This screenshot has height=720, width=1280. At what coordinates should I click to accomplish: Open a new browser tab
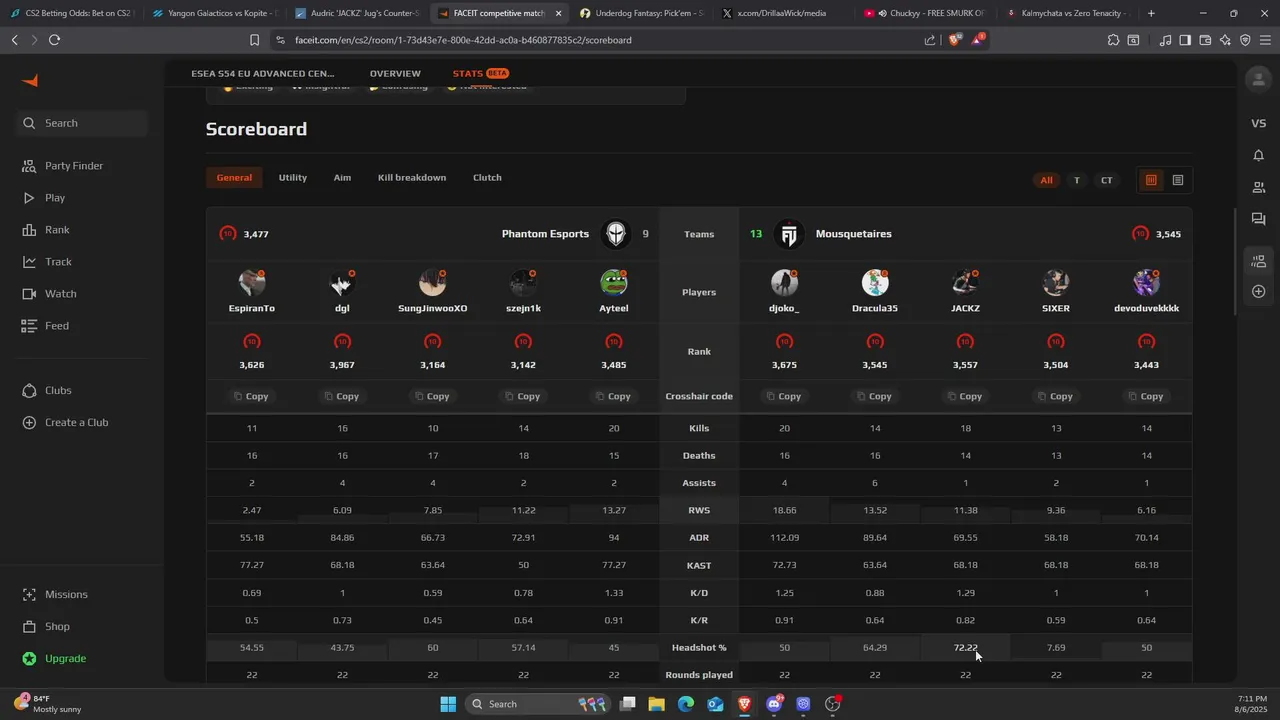point(1151,14)
